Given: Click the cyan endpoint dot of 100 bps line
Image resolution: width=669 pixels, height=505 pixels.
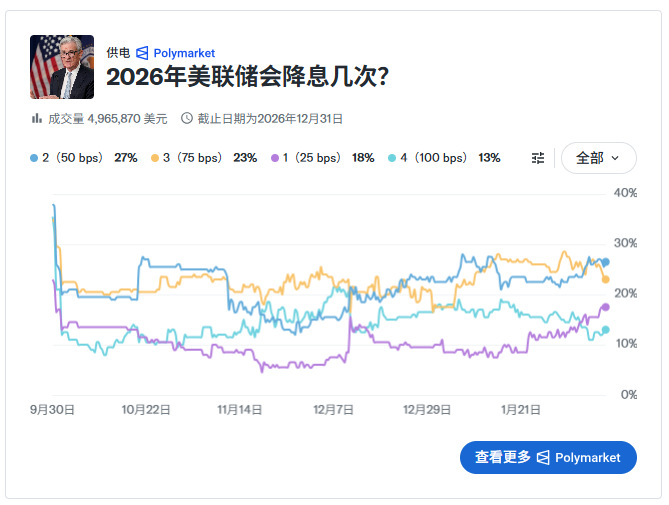Looking at the screenshot, I should tap(605, 330).
